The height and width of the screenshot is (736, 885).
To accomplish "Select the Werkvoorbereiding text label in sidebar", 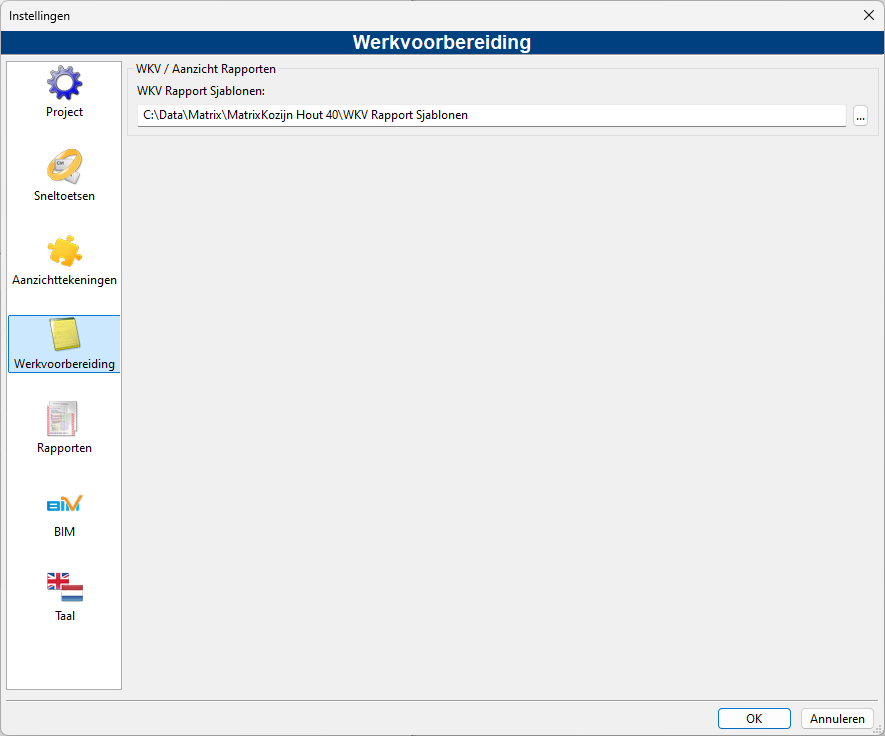I will (x=64, y=363).
